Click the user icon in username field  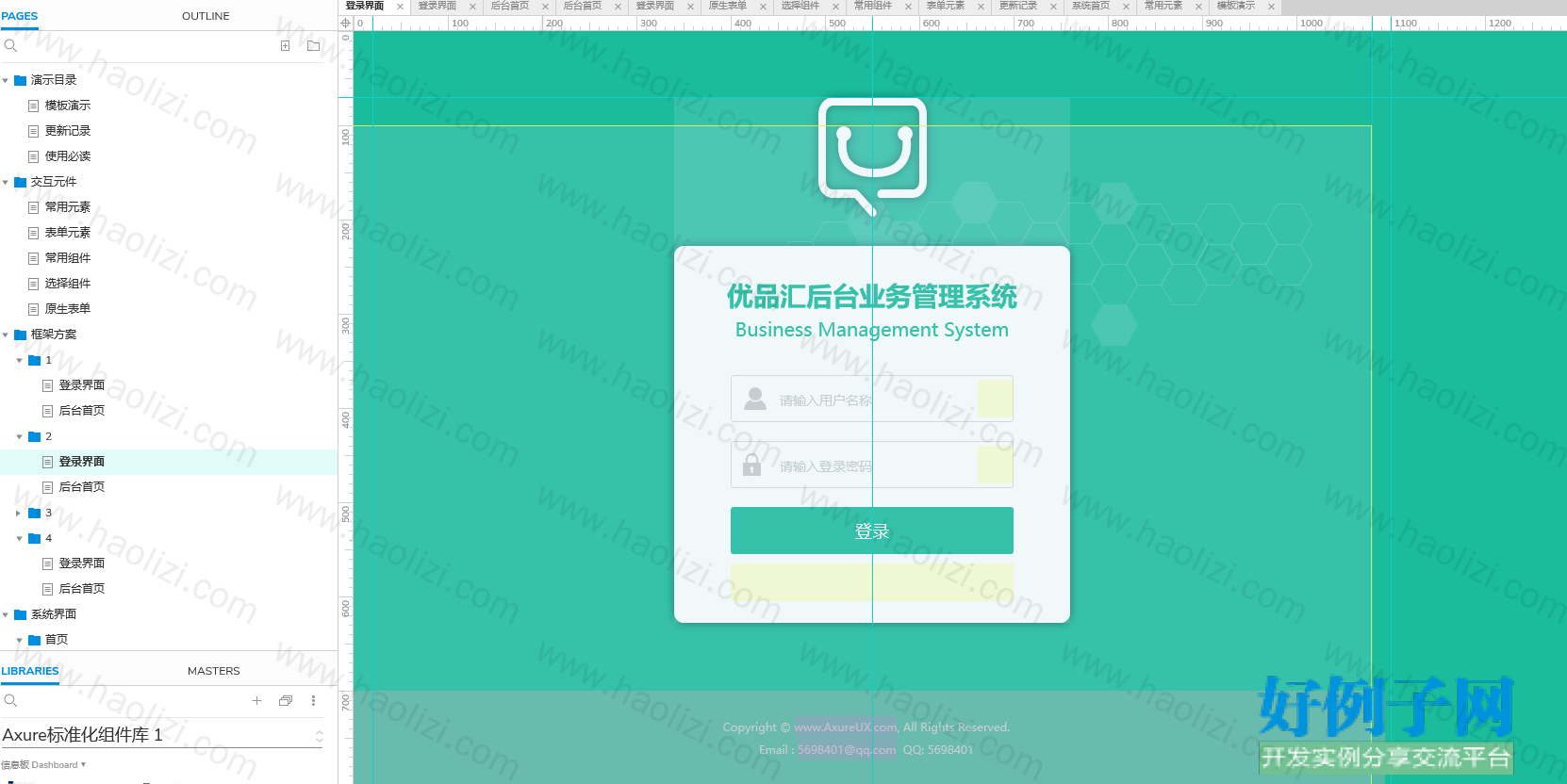[755, 399]
